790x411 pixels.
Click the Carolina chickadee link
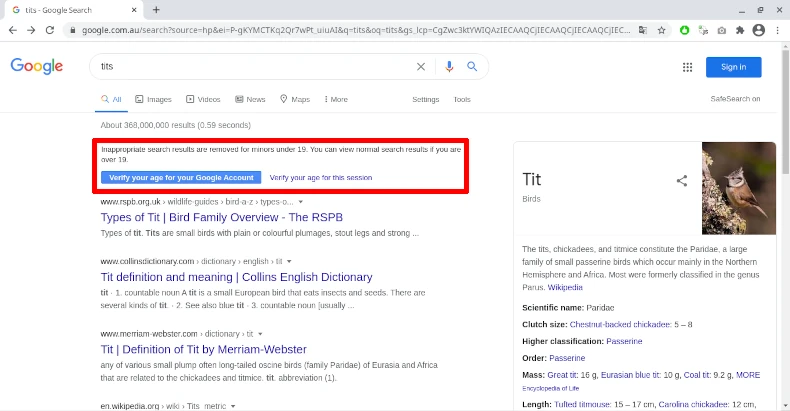coord(693,404)
